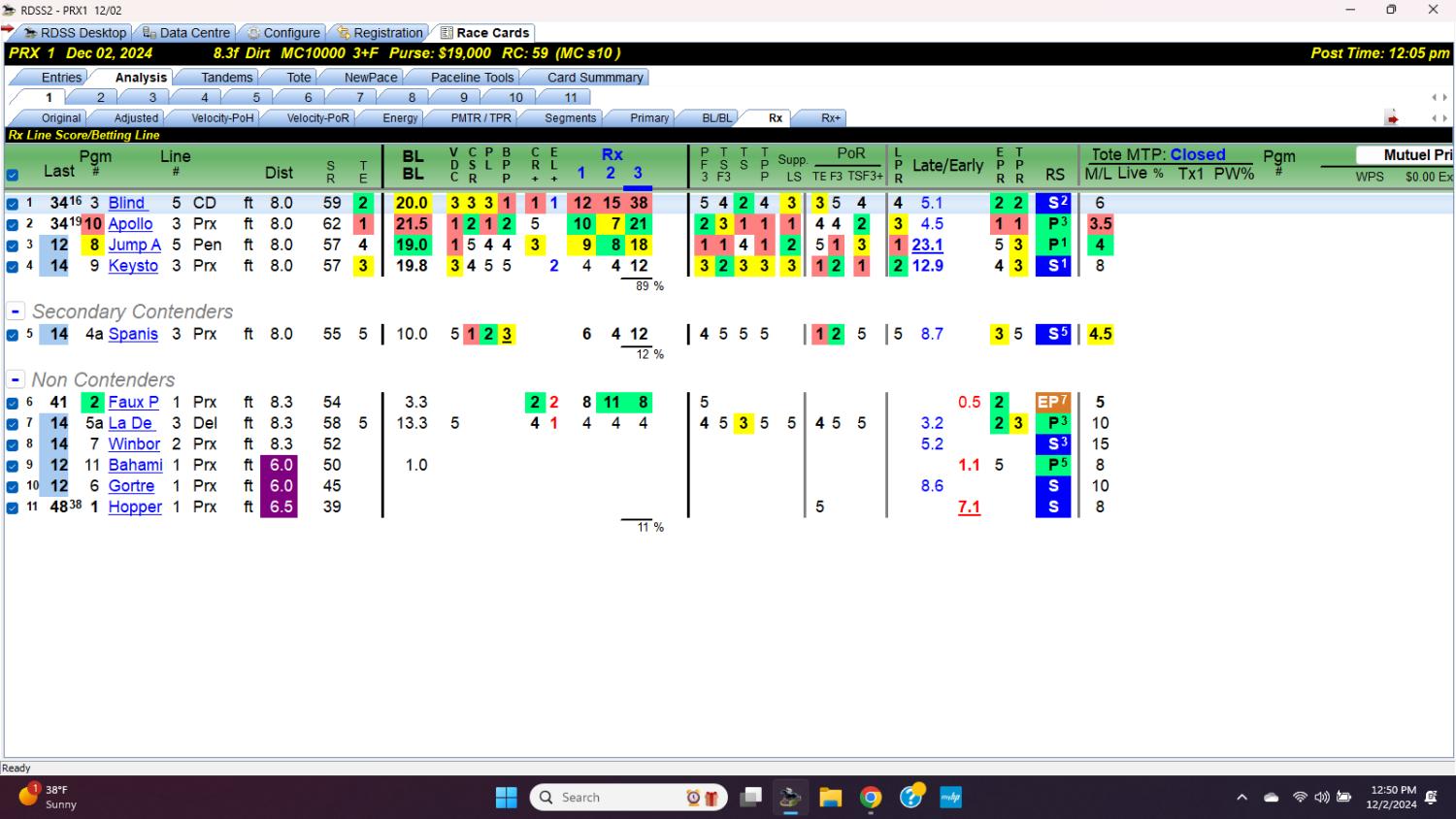Click the RDSS horse app icon on taskbar

(790, 798)
